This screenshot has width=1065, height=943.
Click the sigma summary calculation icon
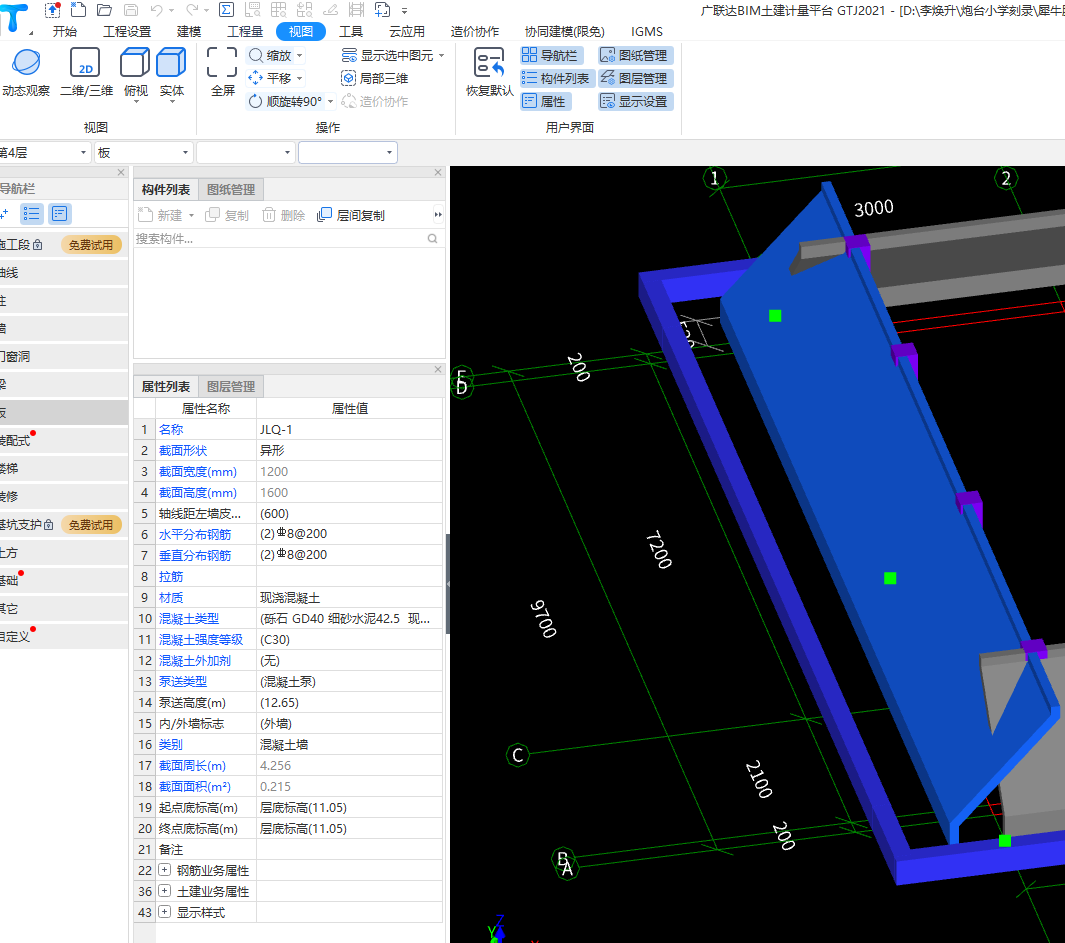[x=226, y=10]
